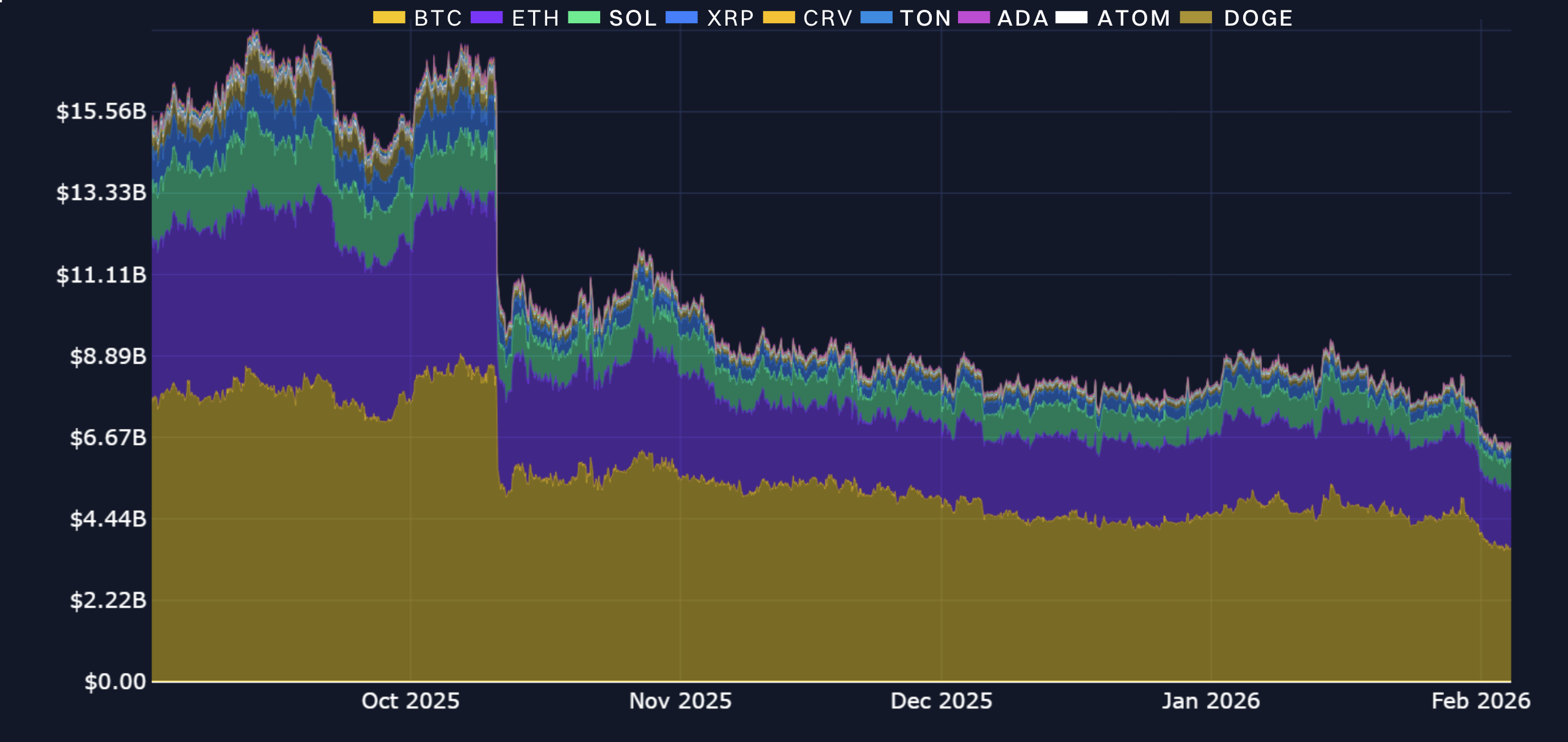Click the $4.44B y-axis label

[108, 519]
